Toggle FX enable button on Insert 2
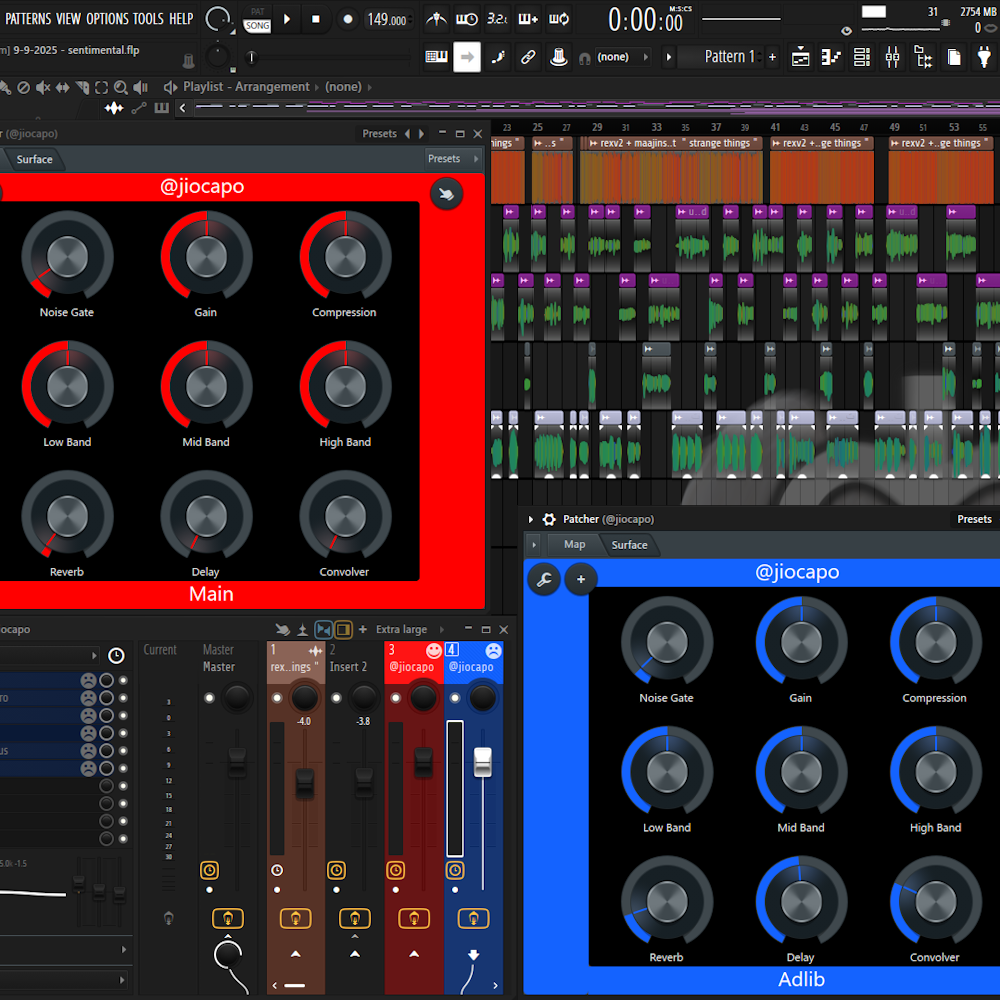Image resolution: width=1000 pixels, height=1000 pixels. pyautogui.click(x=355, y=918)
